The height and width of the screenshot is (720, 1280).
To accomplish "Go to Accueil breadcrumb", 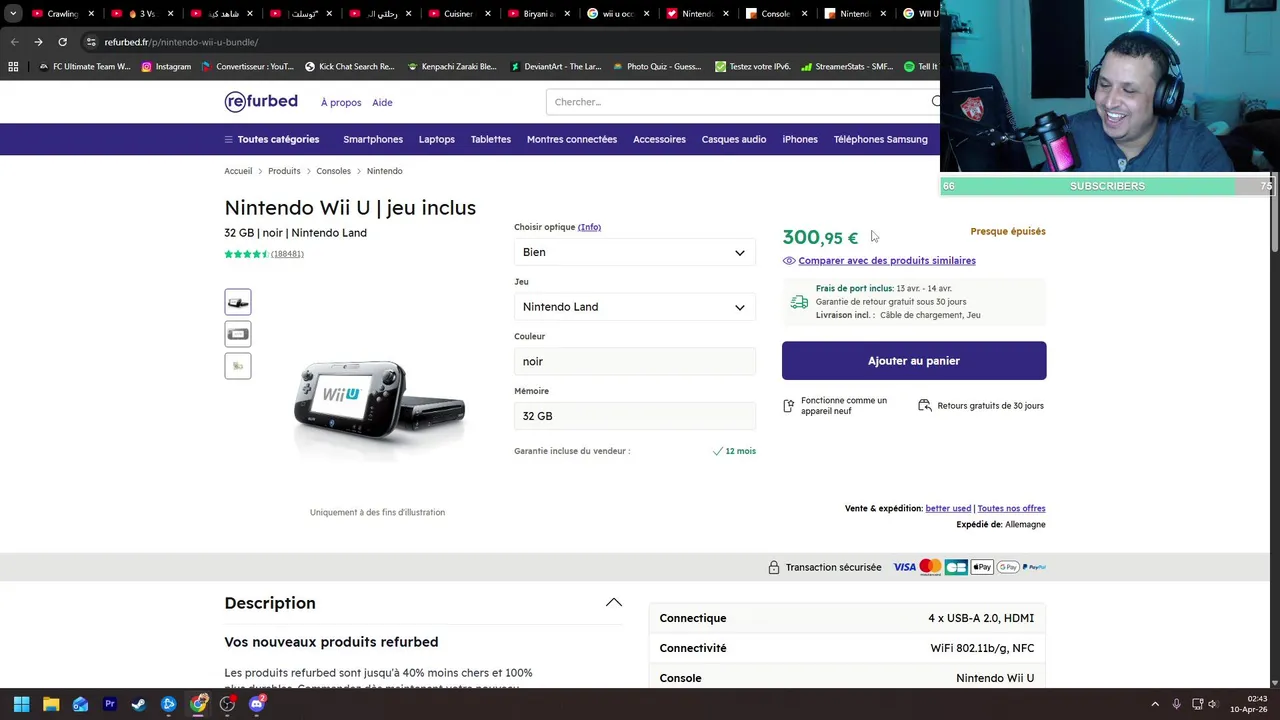I will click(x=238, y=171).
